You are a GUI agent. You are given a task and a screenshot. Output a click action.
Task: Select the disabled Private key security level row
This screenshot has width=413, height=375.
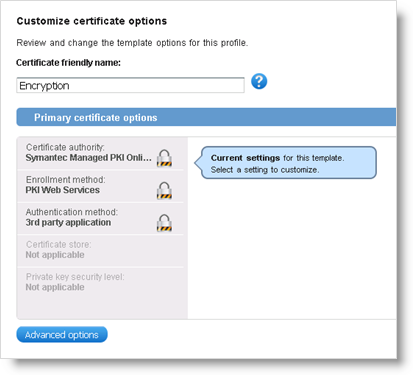[100, 283]
